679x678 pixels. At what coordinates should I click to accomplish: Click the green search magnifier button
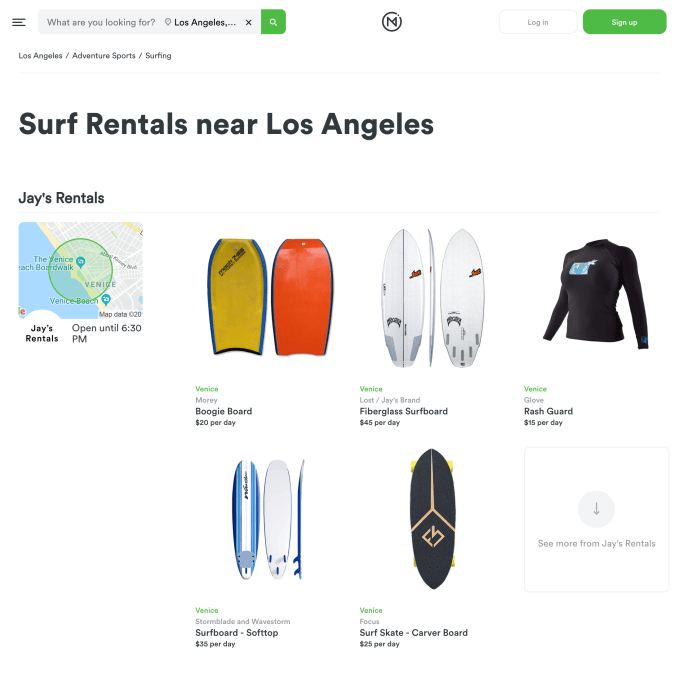(x=273, y=22)
